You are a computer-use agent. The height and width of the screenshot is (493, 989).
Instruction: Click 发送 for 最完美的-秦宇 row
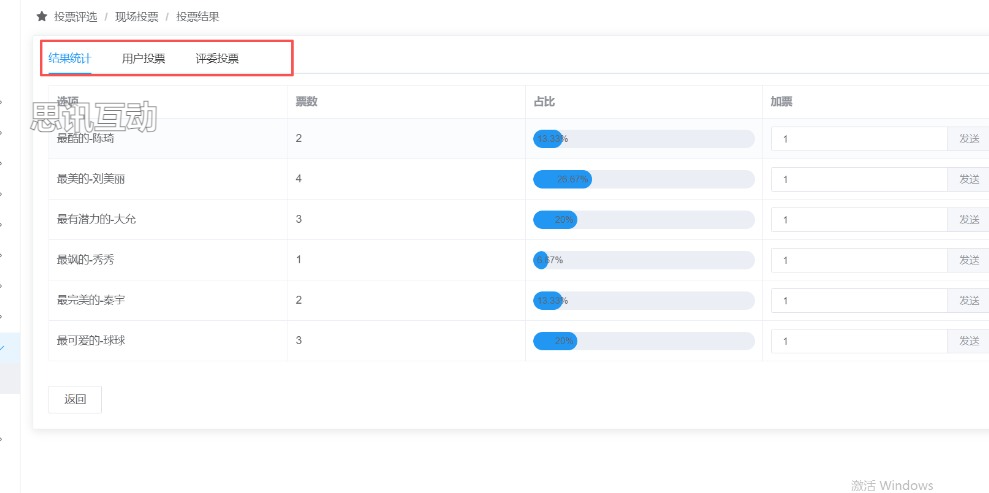click(969, 301)
